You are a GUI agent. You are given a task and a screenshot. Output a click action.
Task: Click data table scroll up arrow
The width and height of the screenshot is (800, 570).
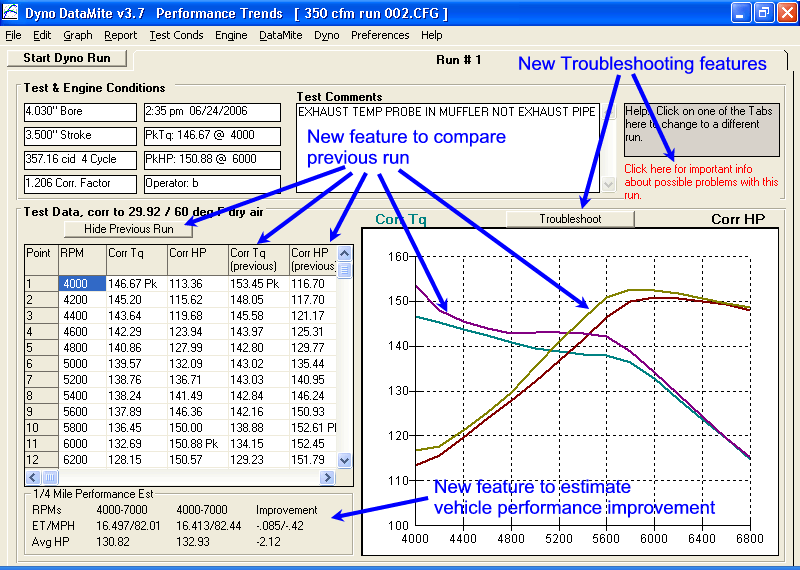[344, 253]
